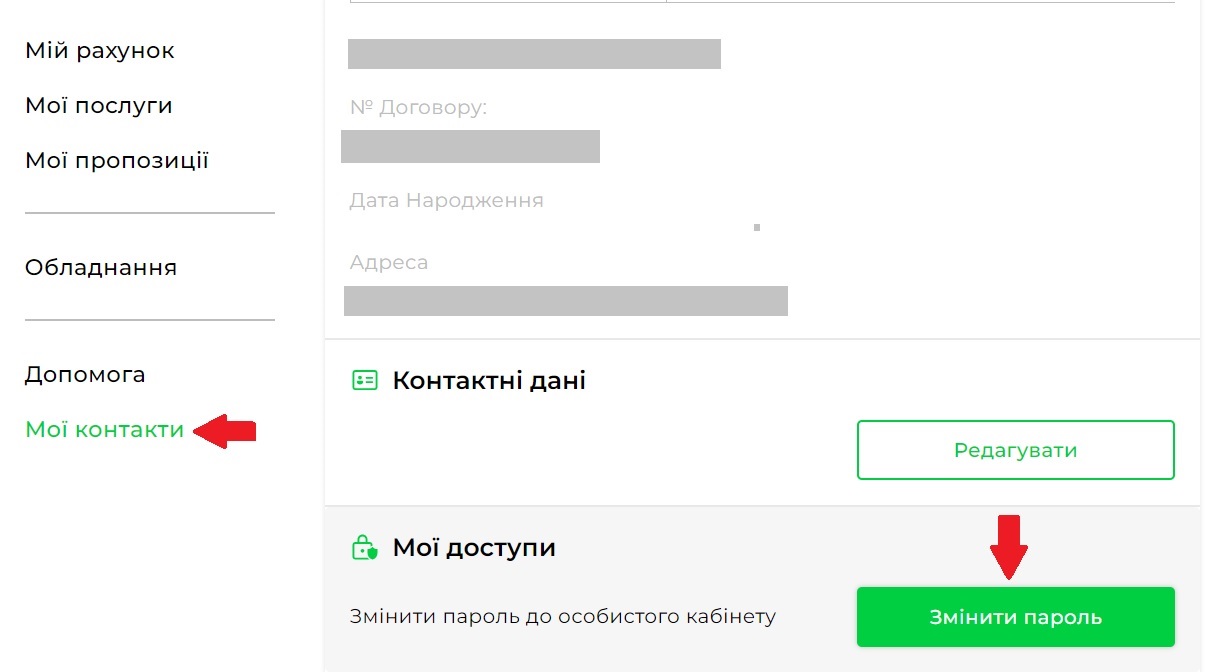Click the red arrow pointing at Мої контакти
This screenshot has width=1206, height=672.
(225, 431)
